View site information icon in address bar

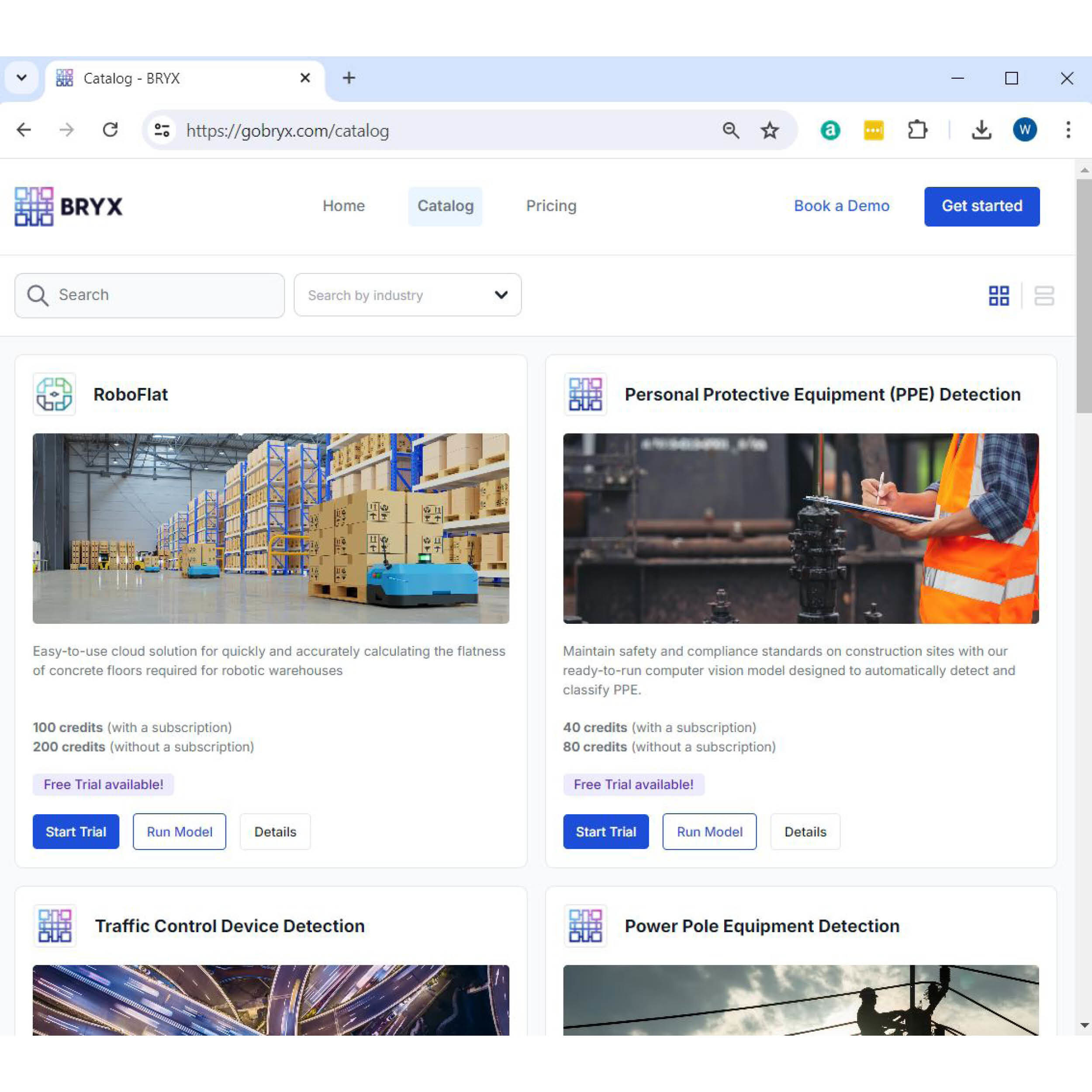pos(162,131)
